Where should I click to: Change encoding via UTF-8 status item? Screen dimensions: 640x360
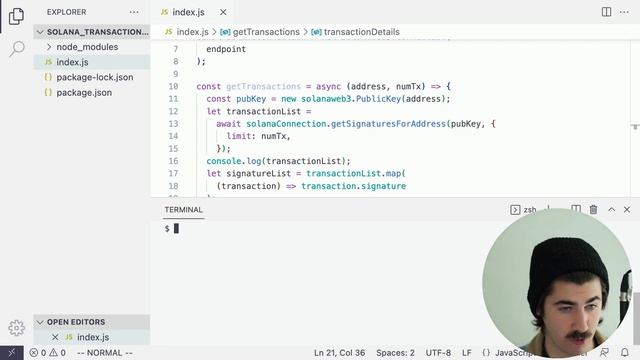tap(438, 353)
